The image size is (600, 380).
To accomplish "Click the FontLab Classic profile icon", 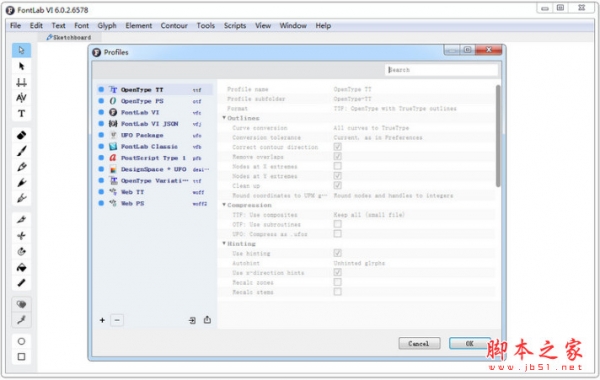I will coord(113,147).
